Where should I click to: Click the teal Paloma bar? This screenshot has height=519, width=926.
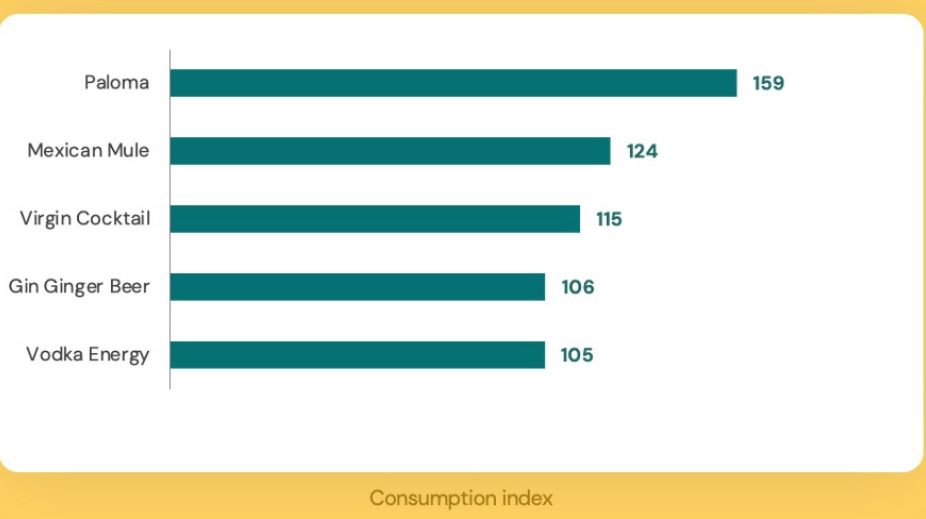[453, 83]
